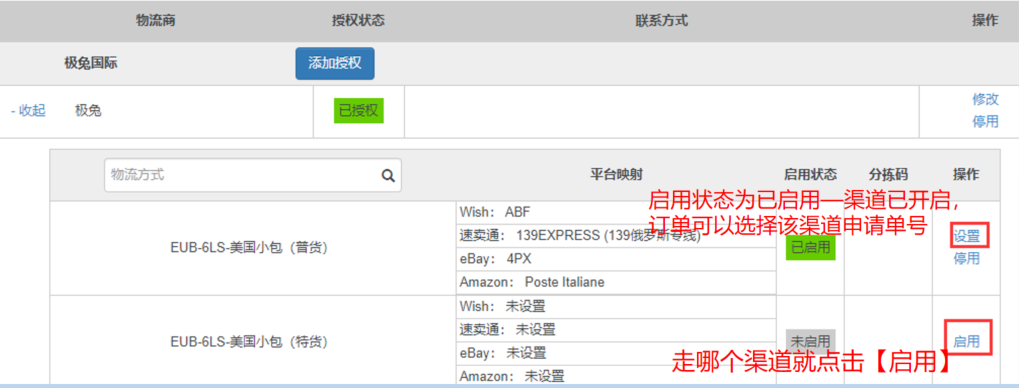1019x388 pixels.
Task: Click 停用 for EUB-6LS-美国小包（普货）
Action: click(x=966, y=259)
